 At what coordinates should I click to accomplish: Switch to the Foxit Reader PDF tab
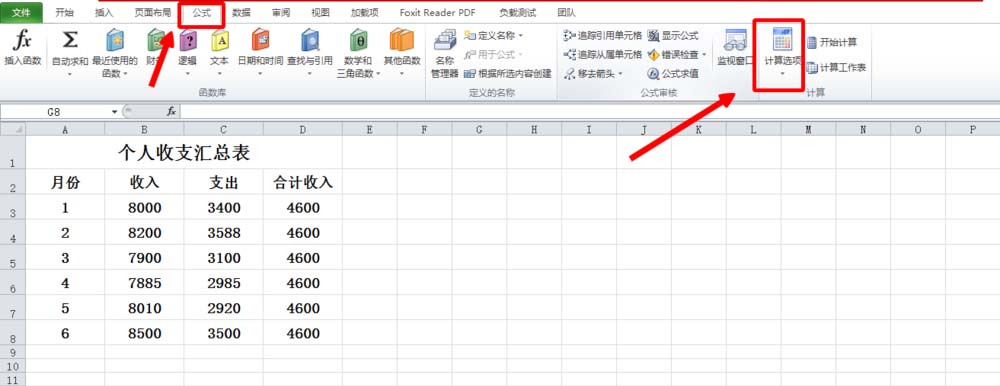tap(438, 13)
